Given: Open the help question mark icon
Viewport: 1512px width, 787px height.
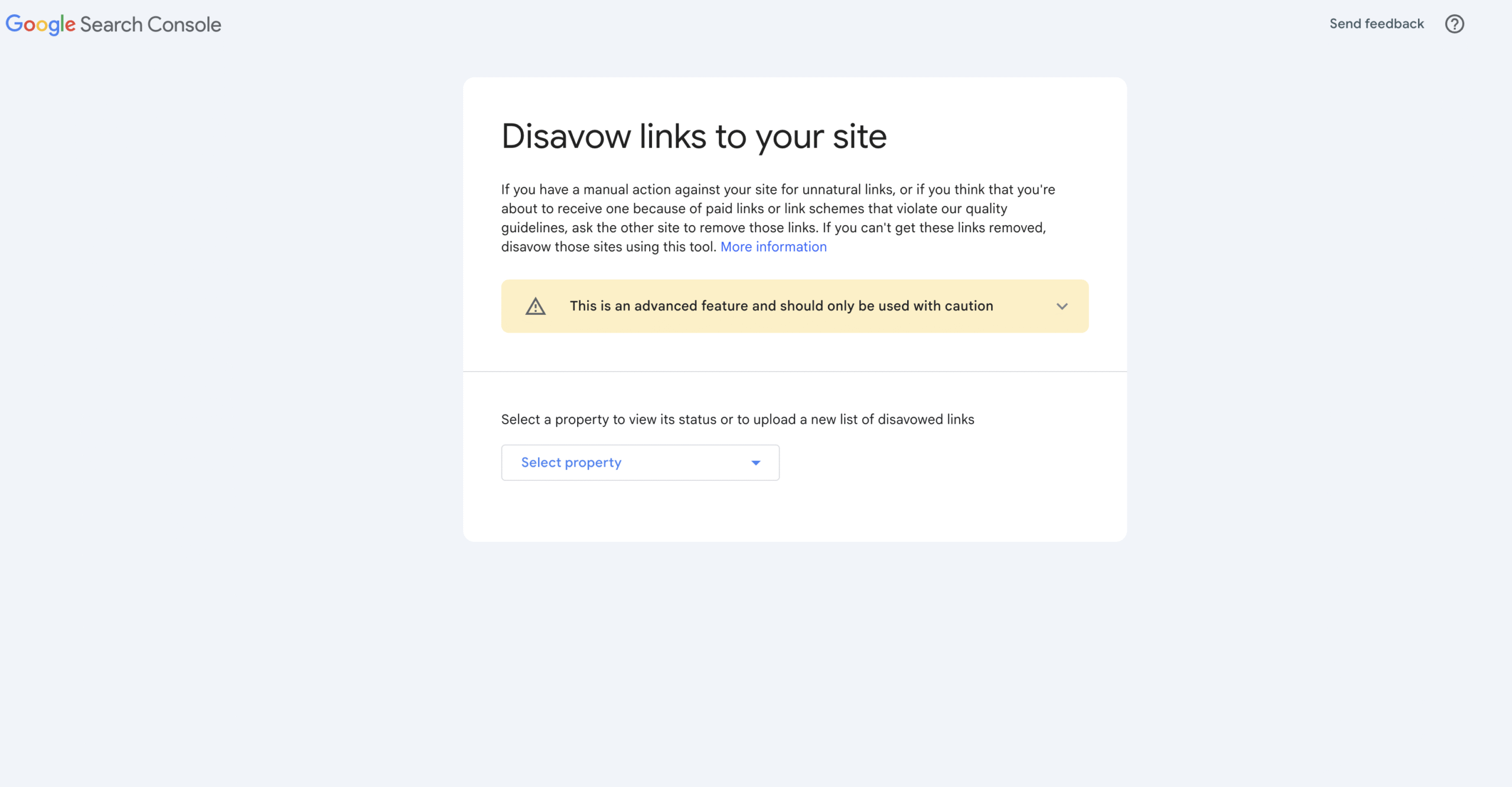Looking at the screenshot, I should pos(1454,24).
